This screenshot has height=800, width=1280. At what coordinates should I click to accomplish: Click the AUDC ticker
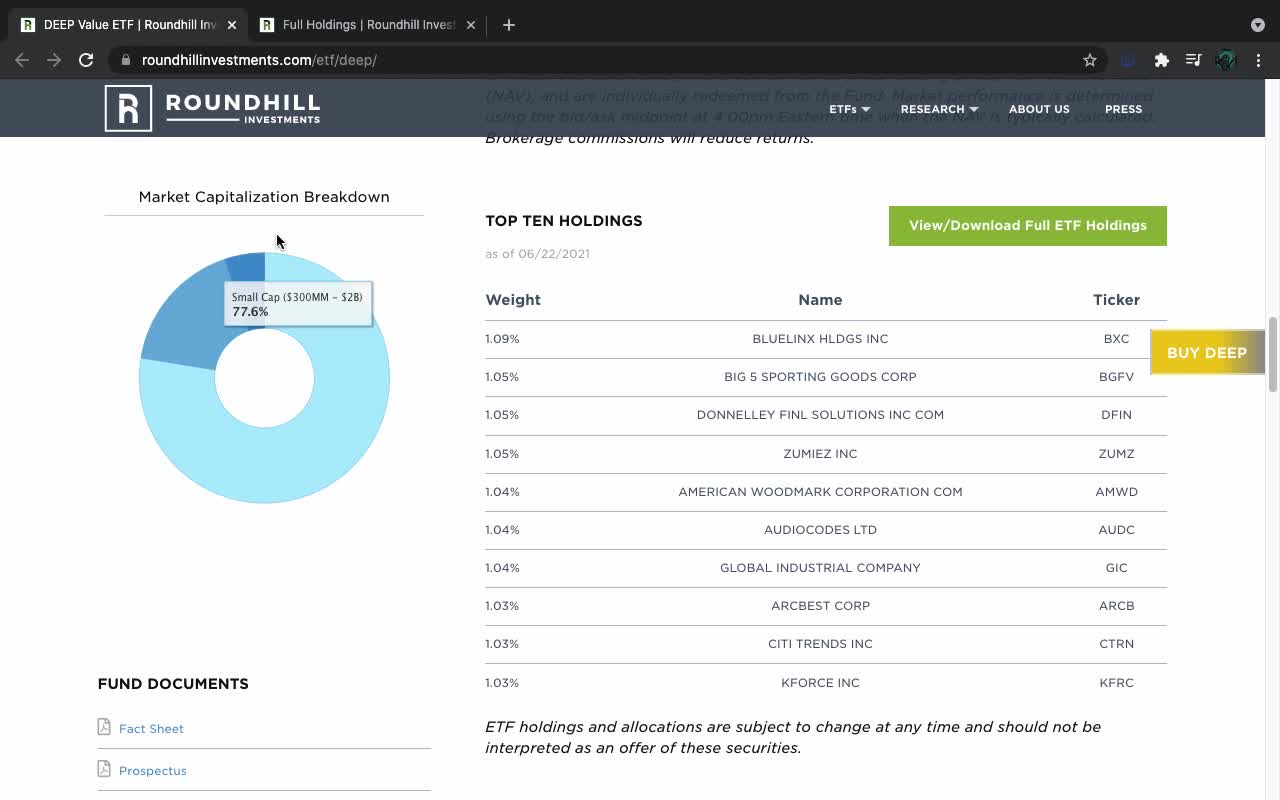click(1116, 530)
